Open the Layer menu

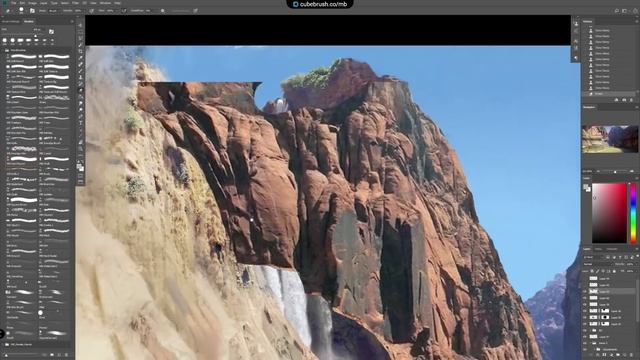tap(43, 3)
